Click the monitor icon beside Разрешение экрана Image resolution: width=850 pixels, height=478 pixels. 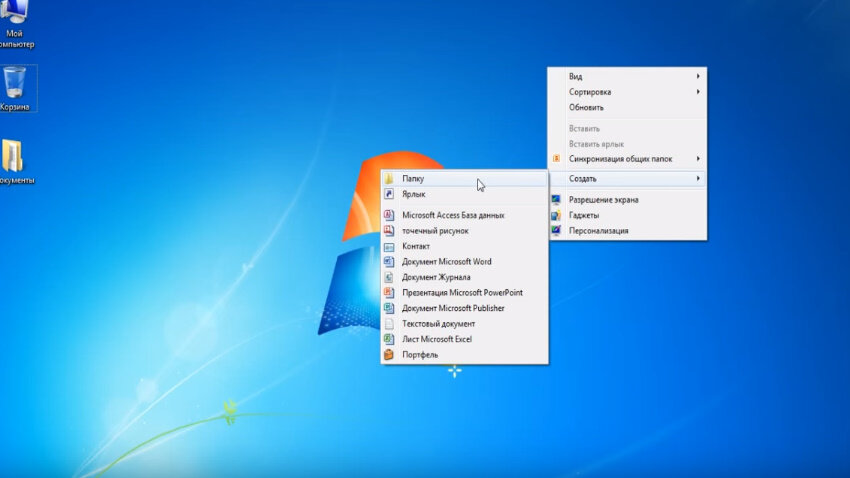[x=556, y=199]
